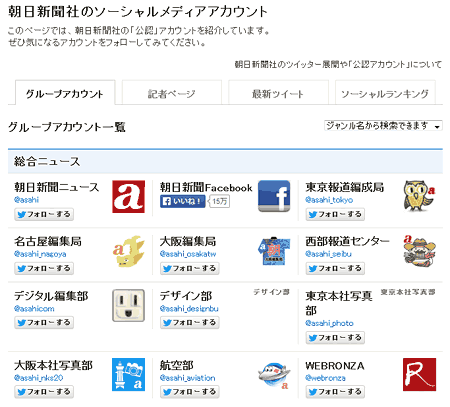Viewport: 450px width, 407px height.
Task: Follow the @asahi_osakatw account
Action: click(190, 268)
